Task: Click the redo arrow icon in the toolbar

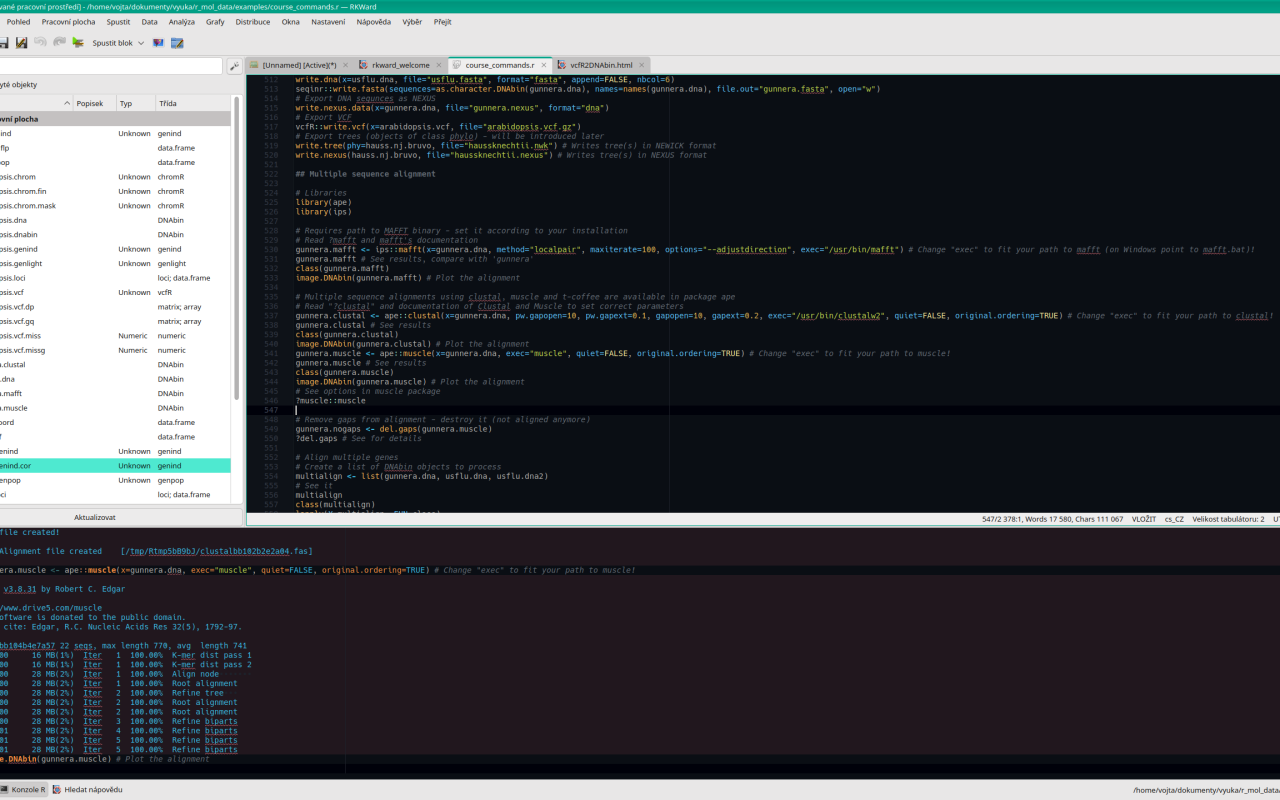Action: pos(59,43)
